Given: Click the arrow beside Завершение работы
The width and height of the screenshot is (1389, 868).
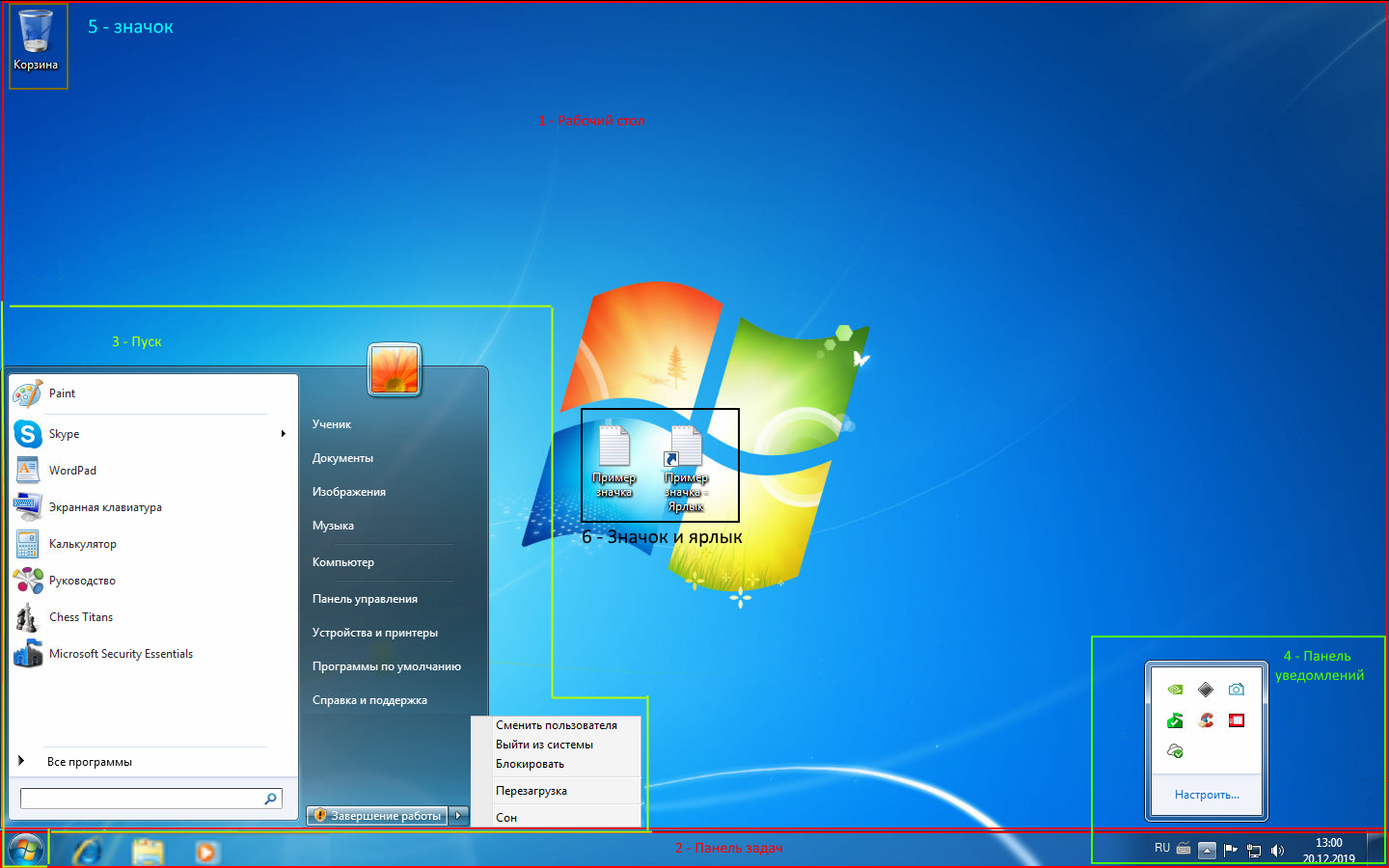Looking at the screenshot, I should point(459,816).
